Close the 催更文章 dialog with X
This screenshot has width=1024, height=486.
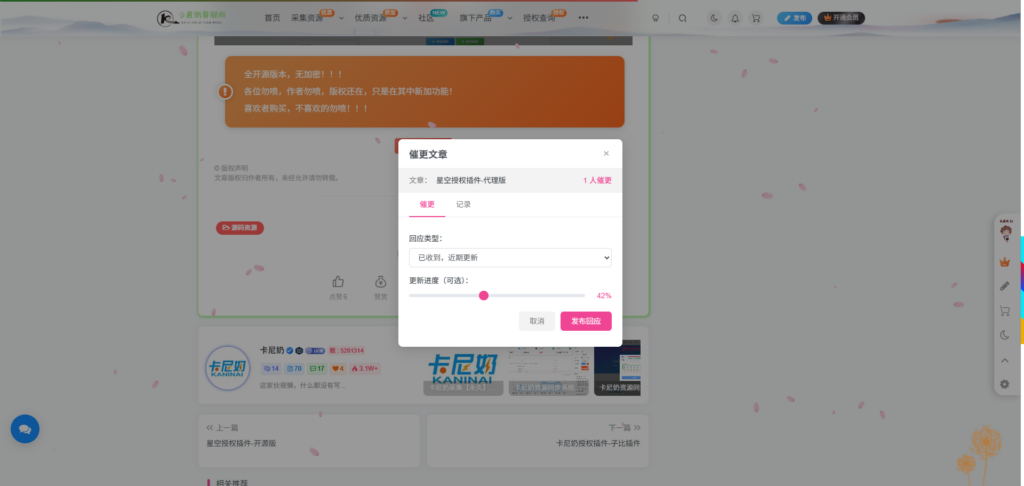606,154
